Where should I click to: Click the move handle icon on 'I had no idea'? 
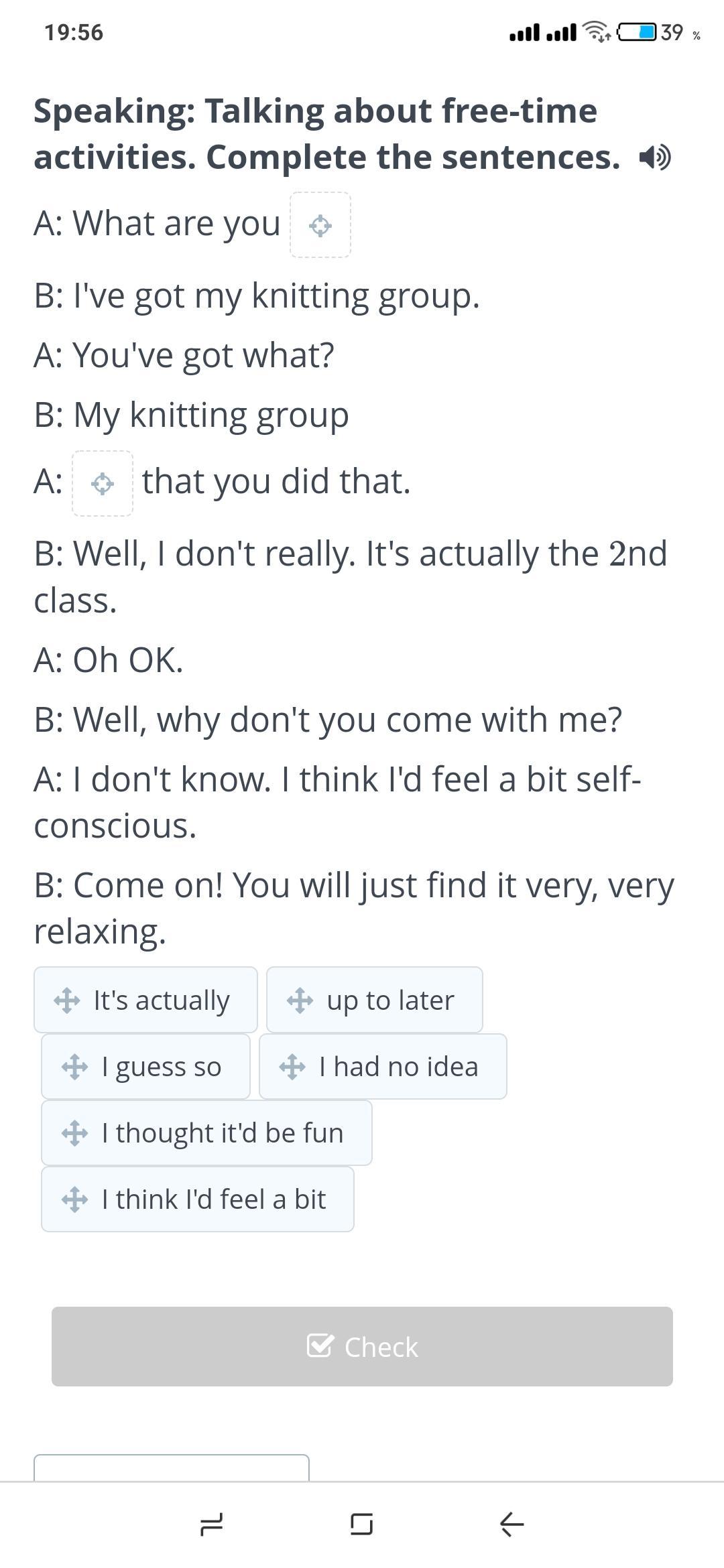[292, 1067]
